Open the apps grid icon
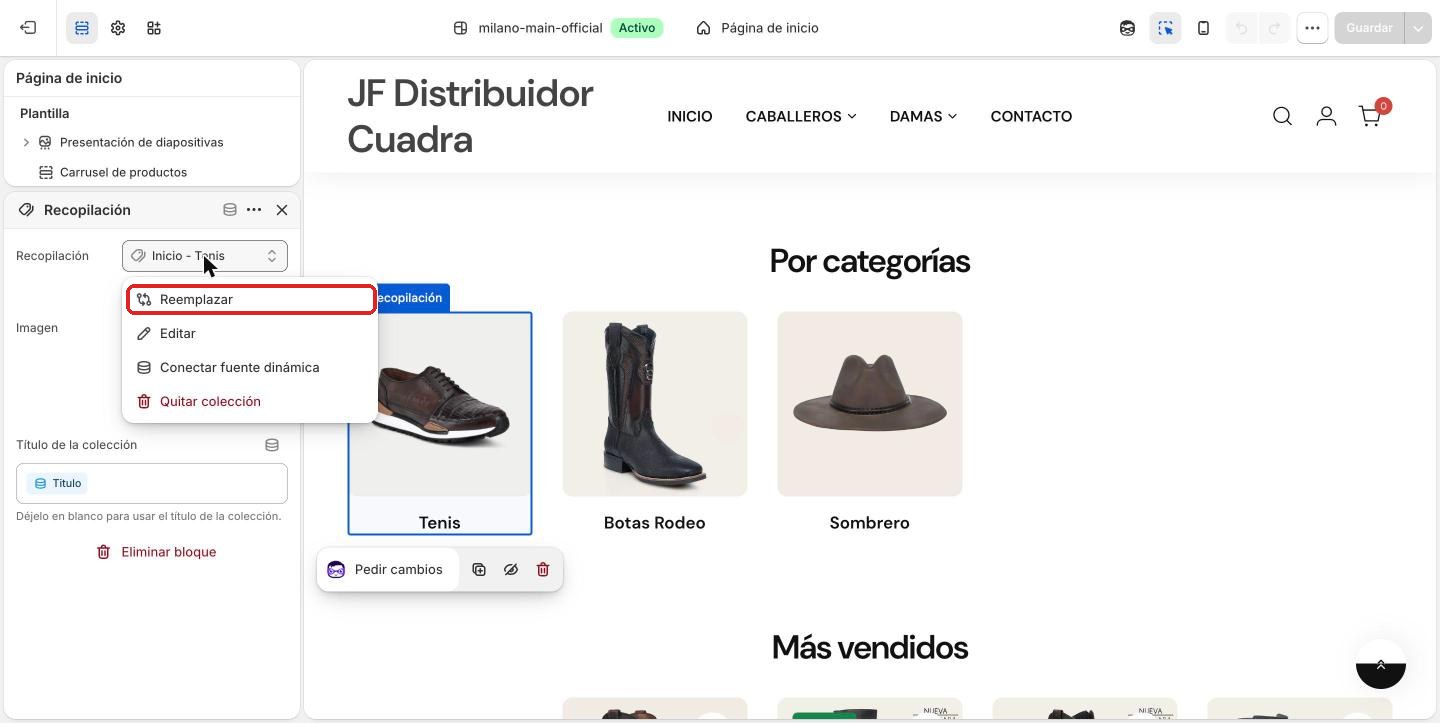 pos(154,28)
